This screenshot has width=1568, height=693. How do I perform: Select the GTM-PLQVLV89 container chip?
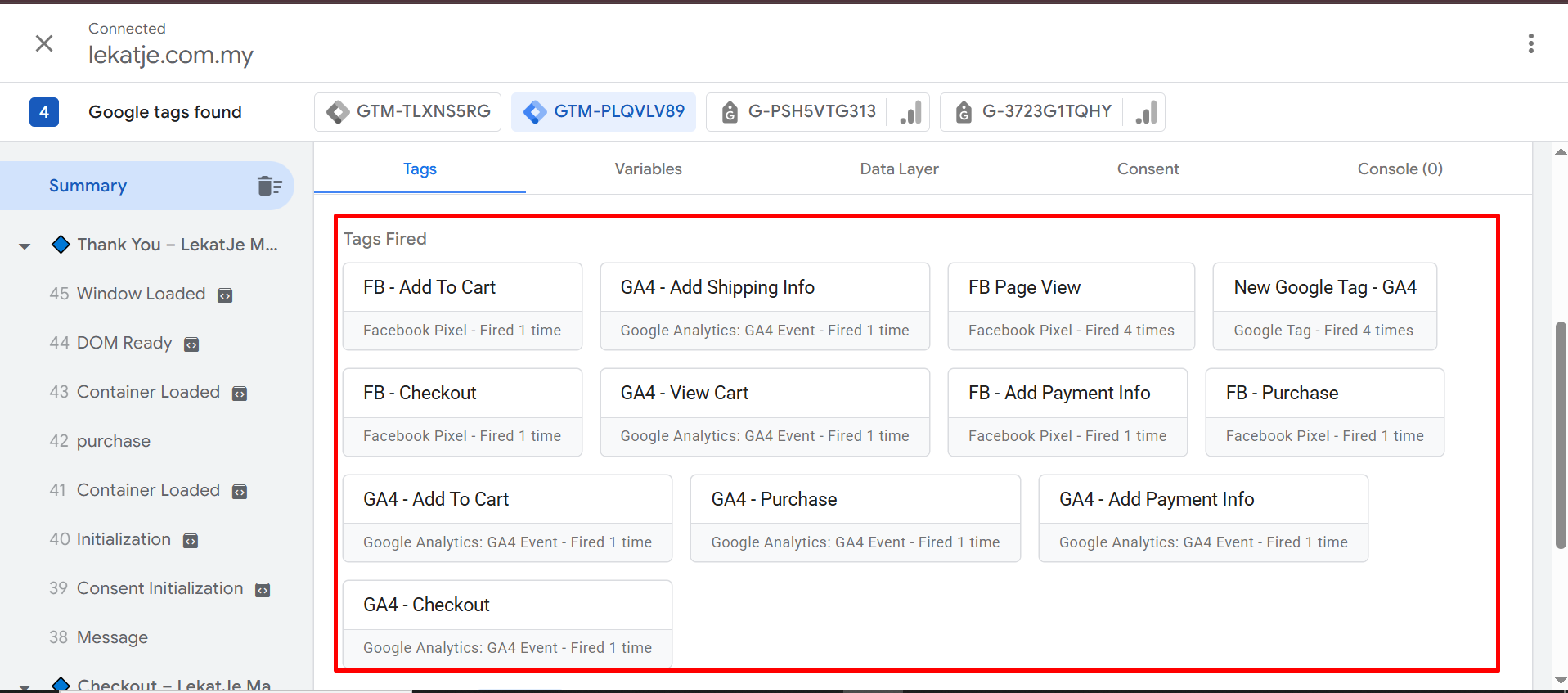point(604,112)
